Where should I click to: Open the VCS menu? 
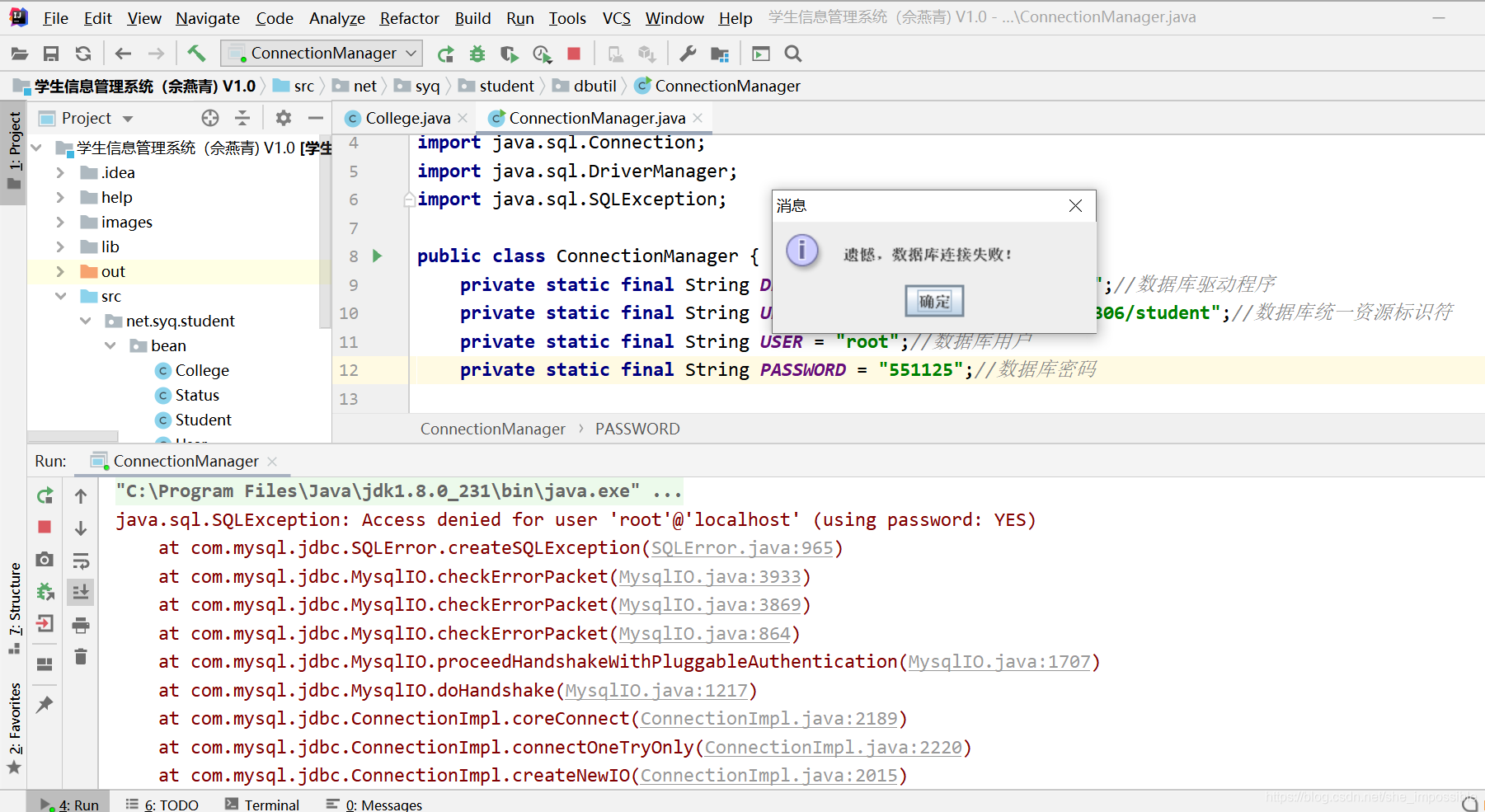click(616, 18)
